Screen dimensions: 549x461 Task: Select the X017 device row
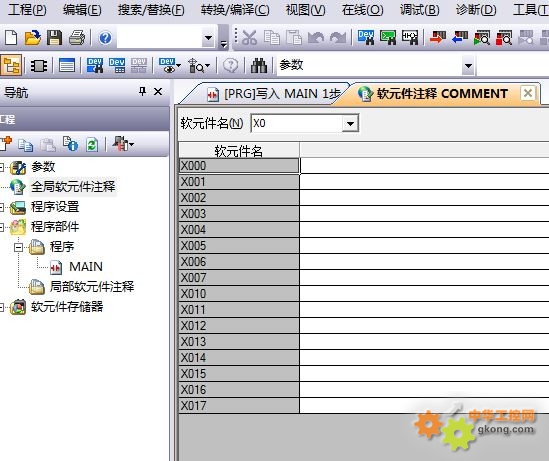(x=239, y=406)
